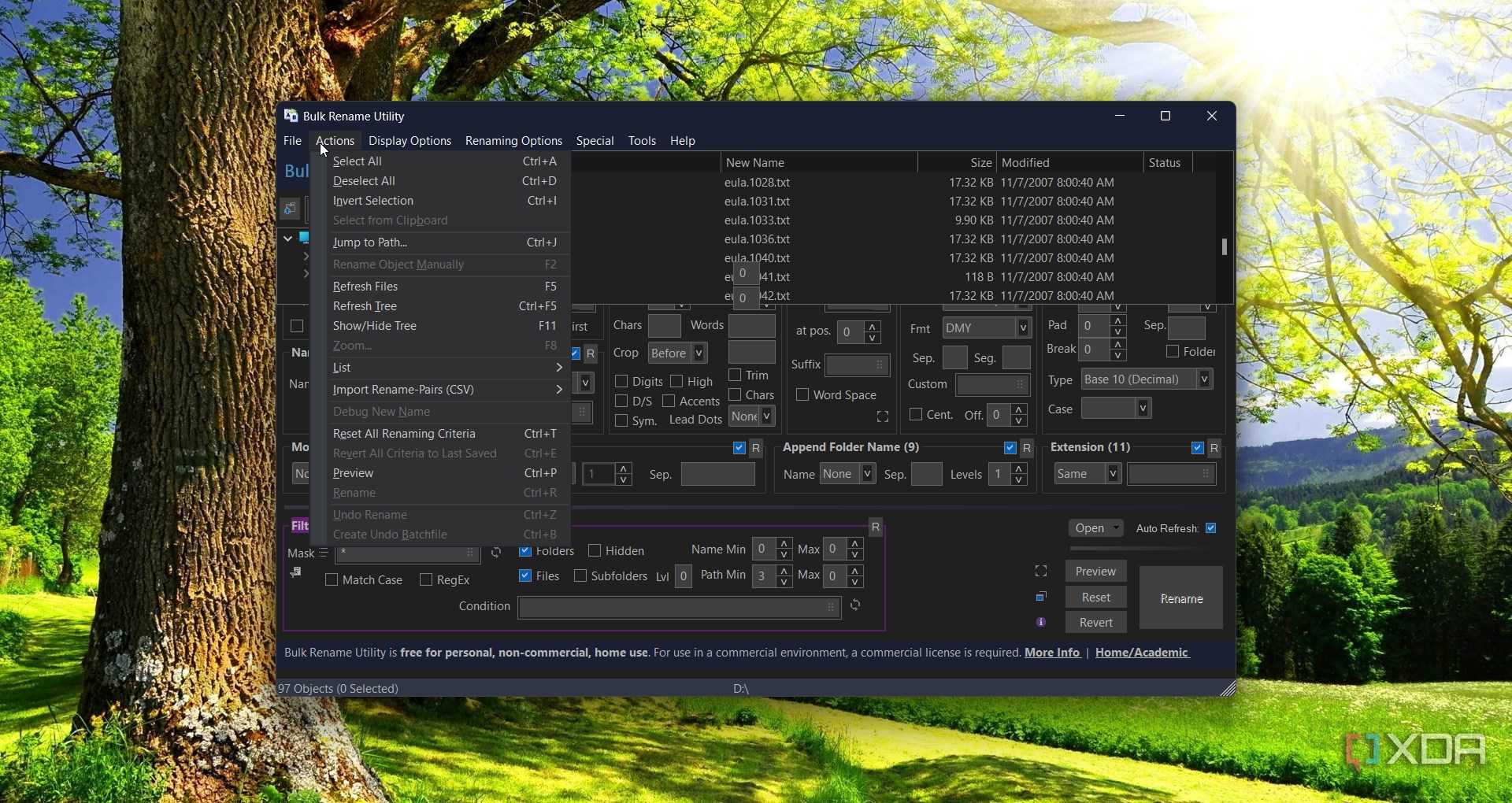Tick the Hidden filter checkbox
The width and height of the screenshot is (1512, 803).
click(x=595, y=550)
